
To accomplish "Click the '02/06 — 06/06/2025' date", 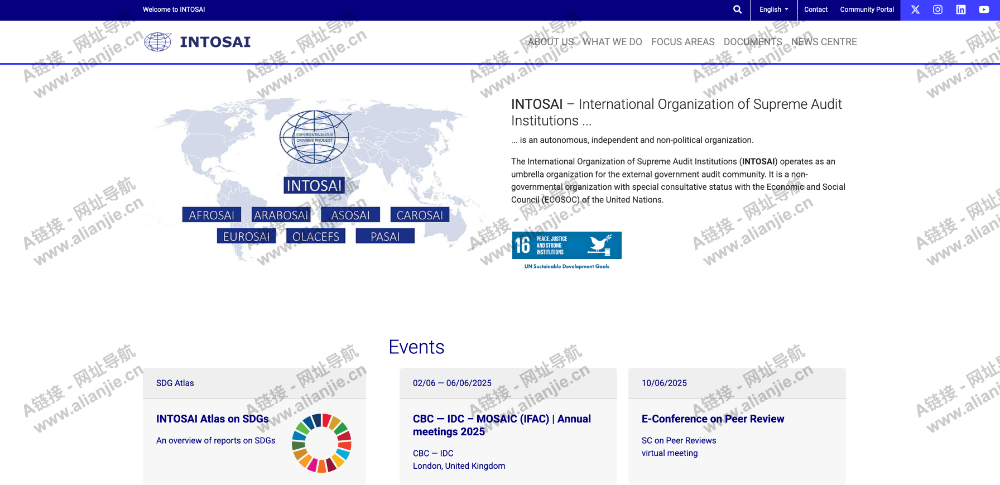I will coord(452,384).
